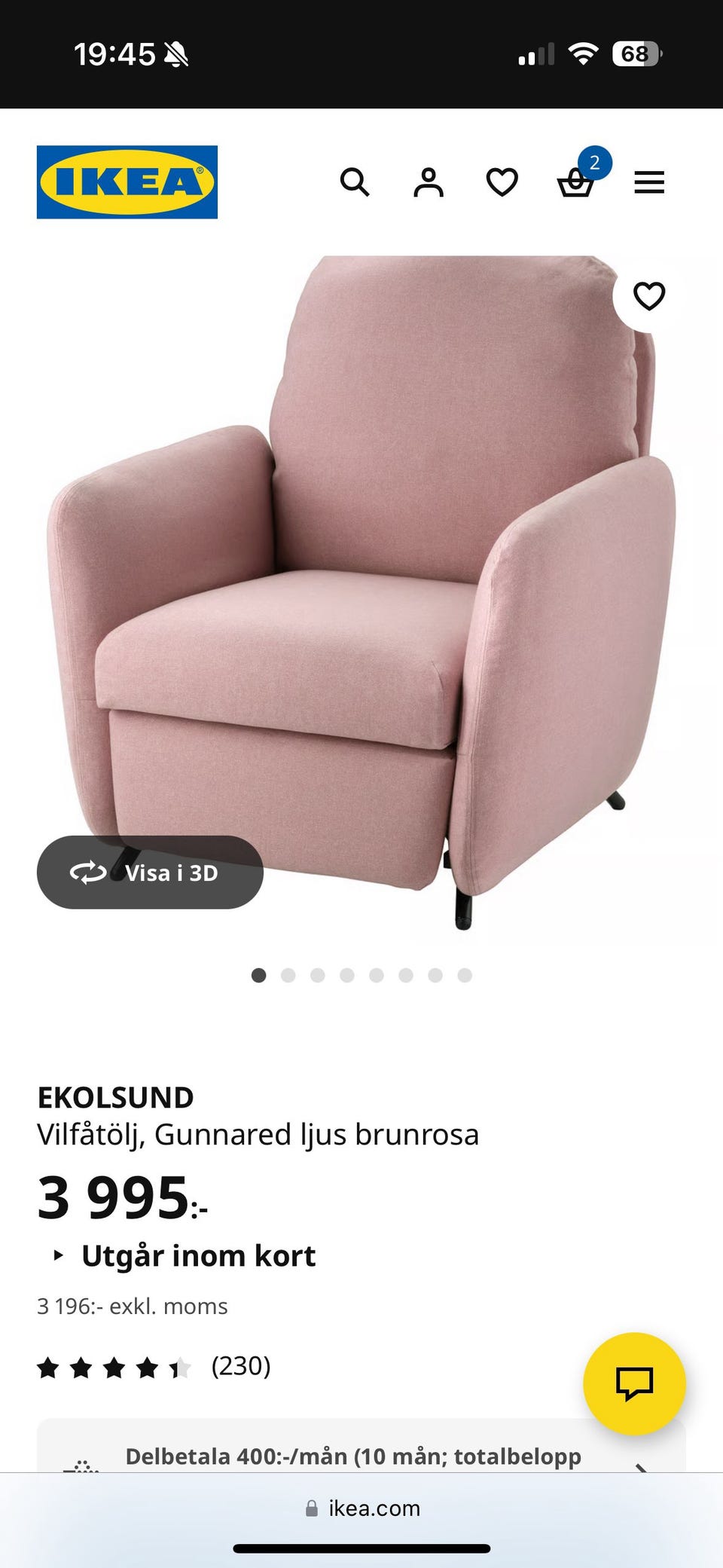The image size is (723, 1568).
Task: Jump to fourth image carousel dot
Action: pyautogui.click(x=347, y=975)
